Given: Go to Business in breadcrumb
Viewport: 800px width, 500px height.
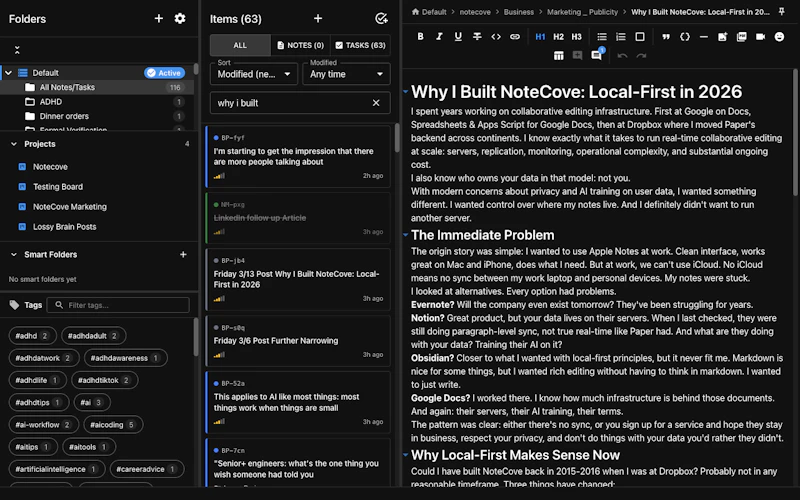Looking at the screenshot, I should click(x=518, y=12).
